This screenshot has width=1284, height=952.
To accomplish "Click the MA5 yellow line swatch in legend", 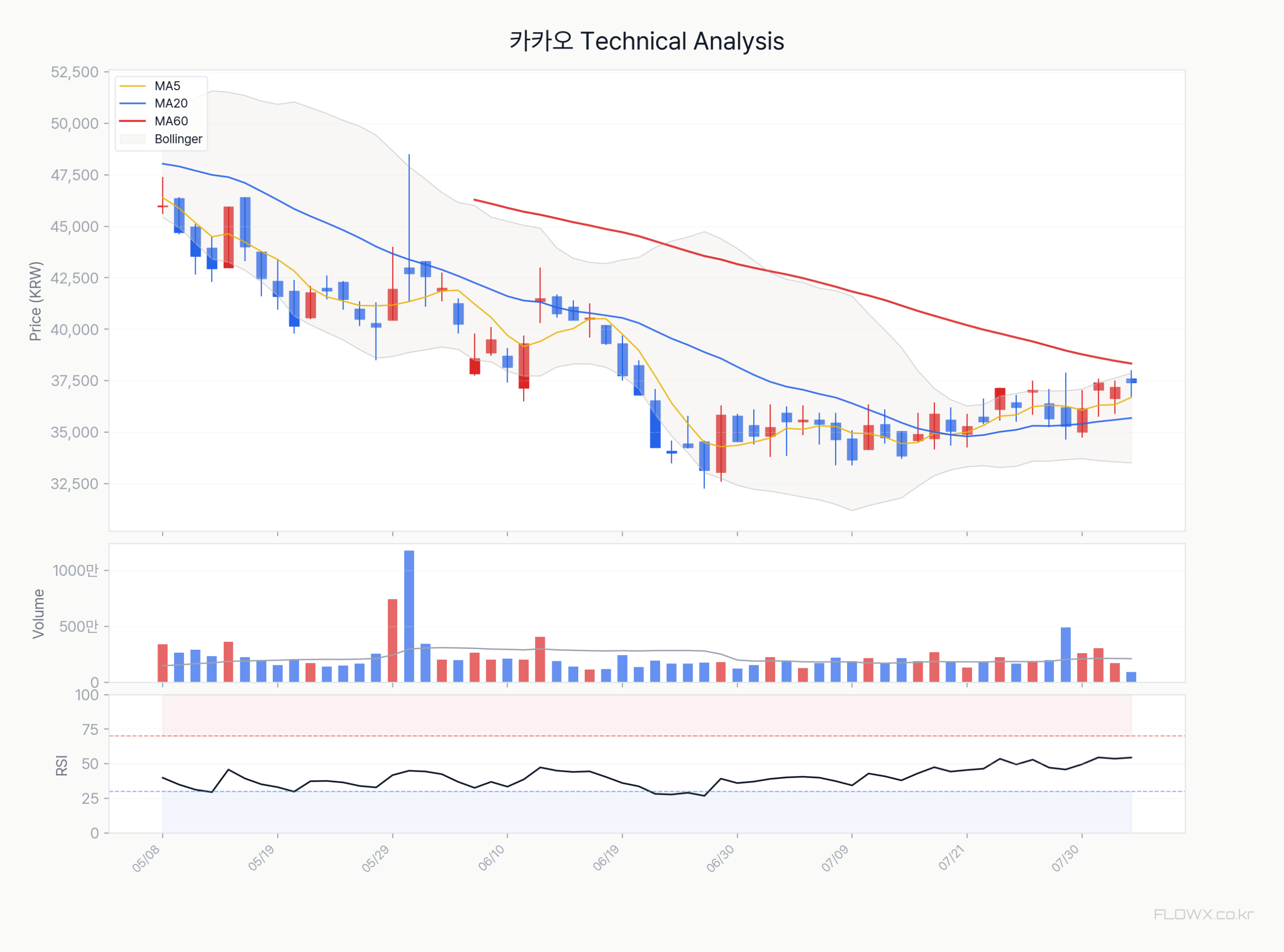I will point(132,86).
